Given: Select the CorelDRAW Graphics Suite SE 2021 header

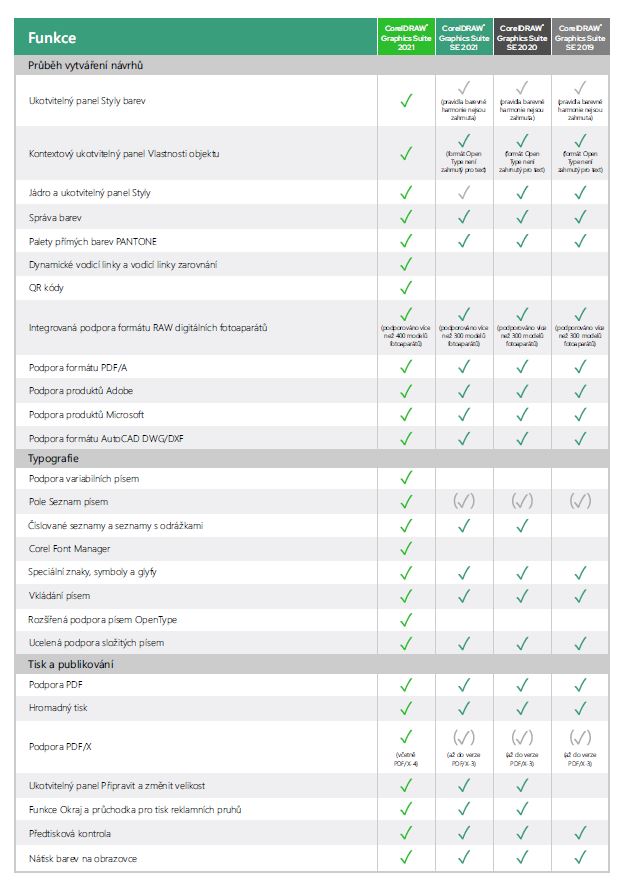Looking at the screenshot, I should coord(464,37).
